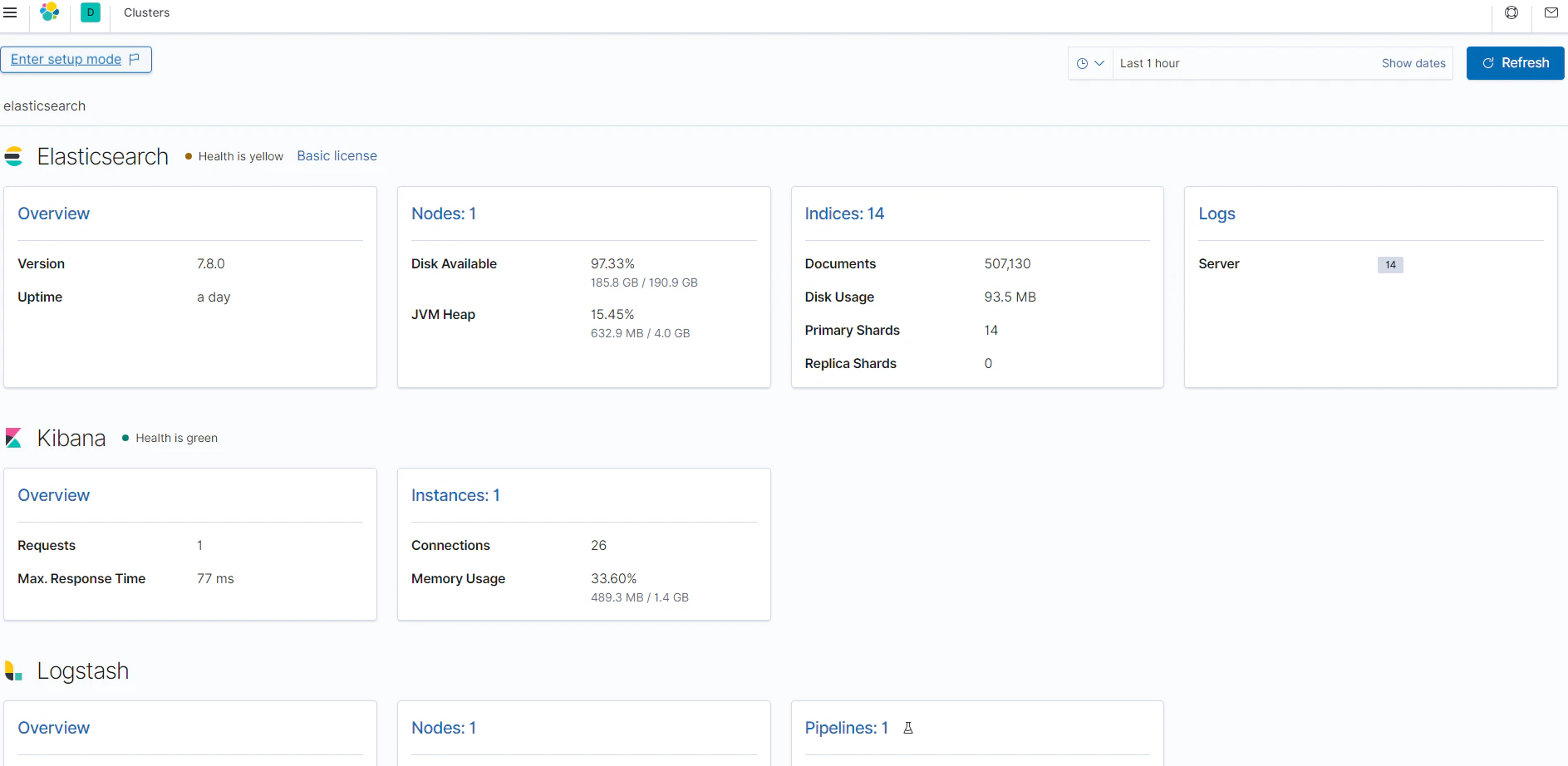Open Elasticsearch Overview
Screen dimensions: 1568x766
pyautogui.click(x=54, y=214)
